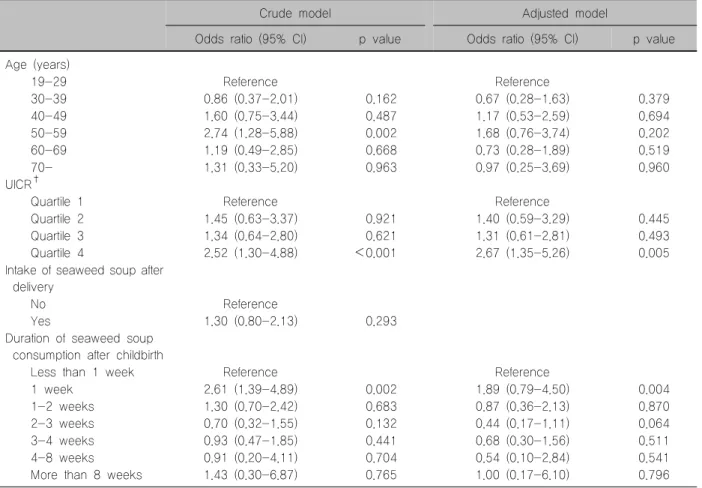
Task: Click the '0.293' p value
Action: (x=381, y=321)
